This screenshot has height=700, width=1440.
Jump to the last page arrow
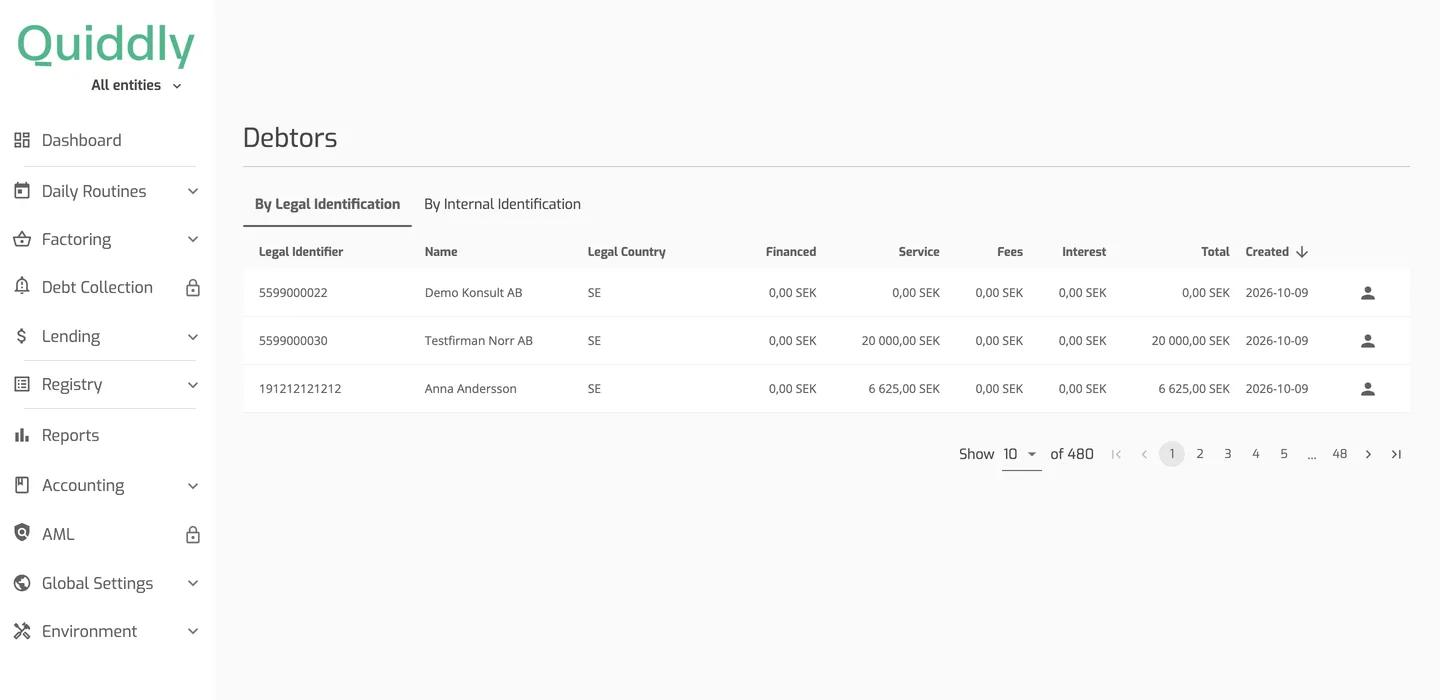click(1396, 454)
